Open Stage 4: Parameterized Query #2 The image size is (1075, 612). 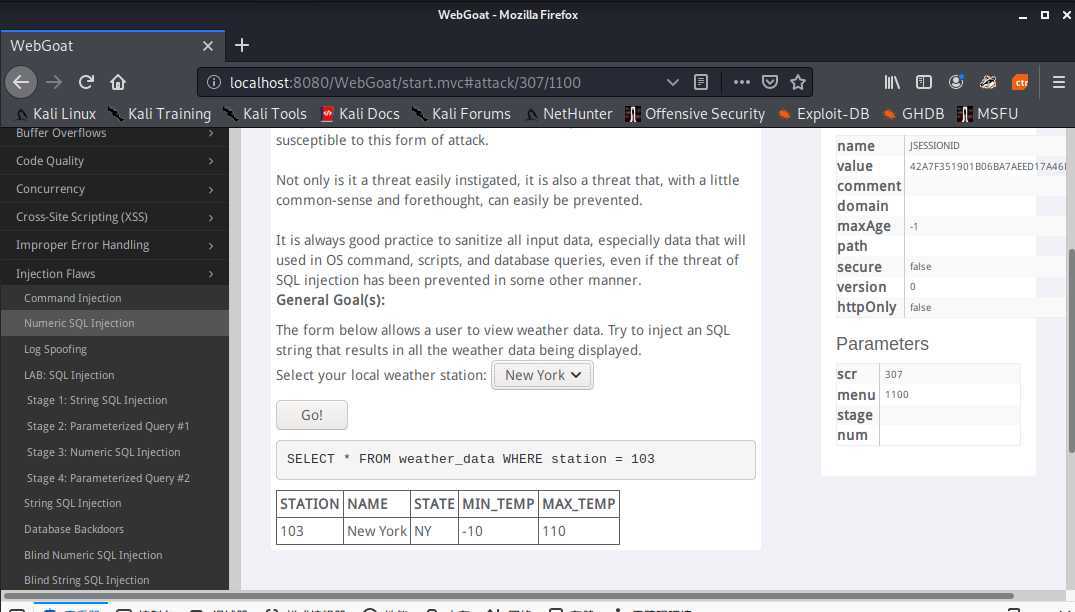point(108,478)
